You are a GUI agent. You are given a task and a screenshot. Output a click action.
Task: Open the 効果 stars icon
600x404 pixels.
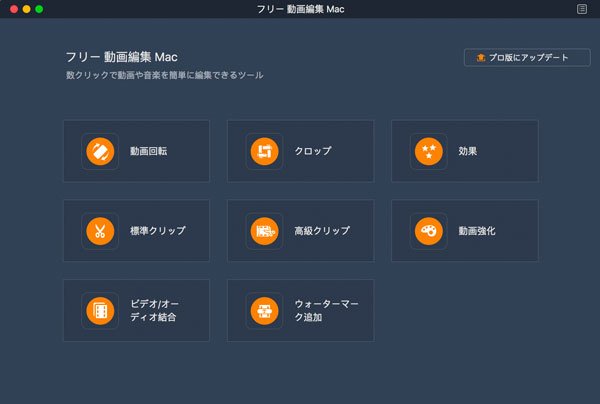click(x=429, y=152)
